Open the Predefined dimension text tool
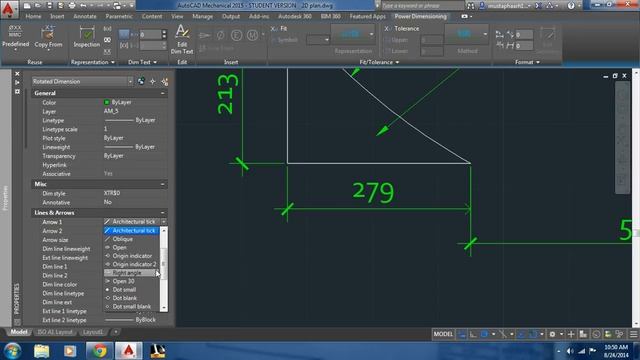Image resolution: width=640 pixels, height=360 pixels. [16, 37]
